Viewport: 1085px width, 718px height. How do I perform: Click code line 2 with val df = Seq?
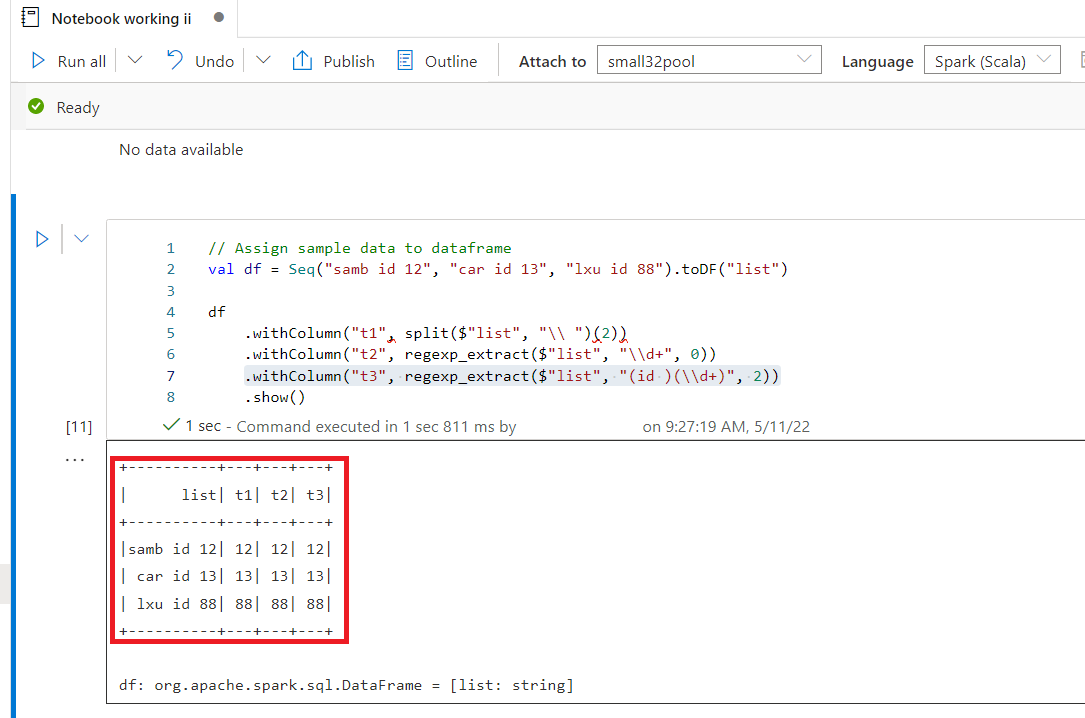pos(498,269)
